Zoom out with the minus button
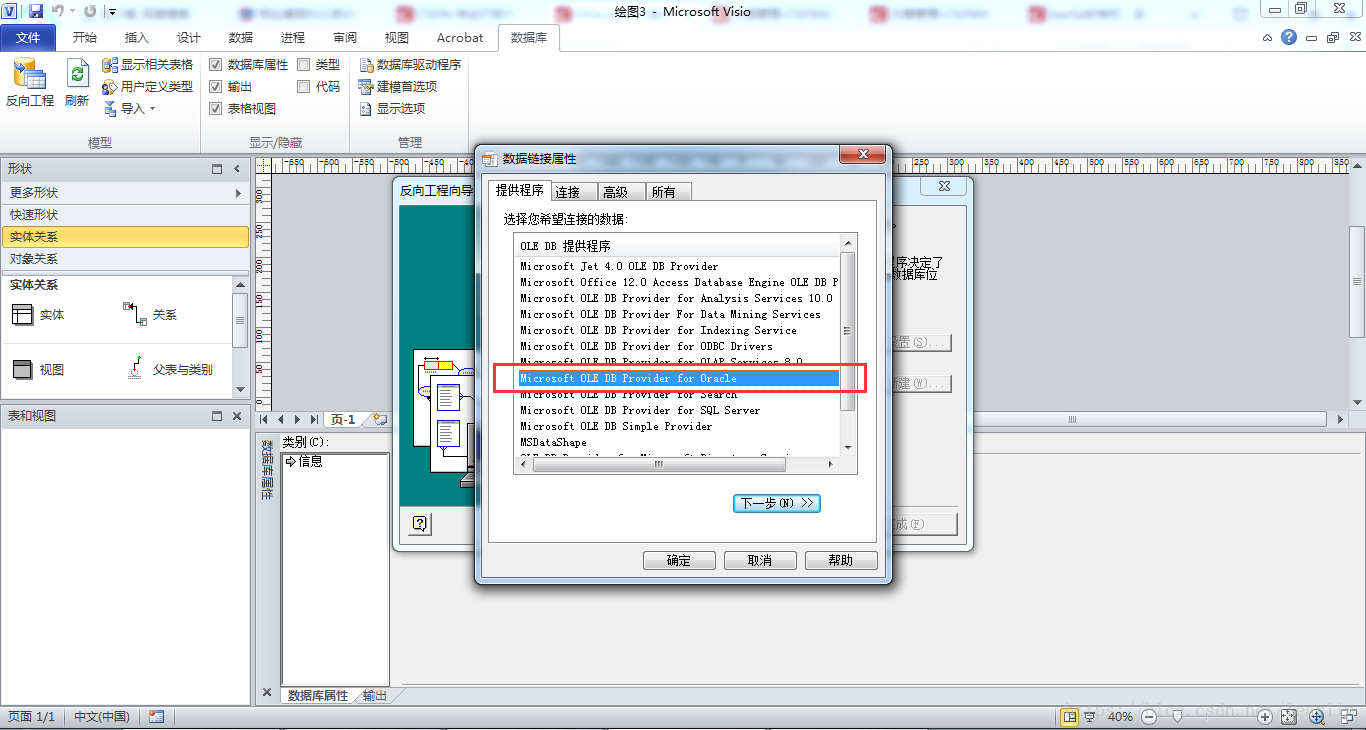This screenshot has height=730, width=1366. (x=1148, y=717)
